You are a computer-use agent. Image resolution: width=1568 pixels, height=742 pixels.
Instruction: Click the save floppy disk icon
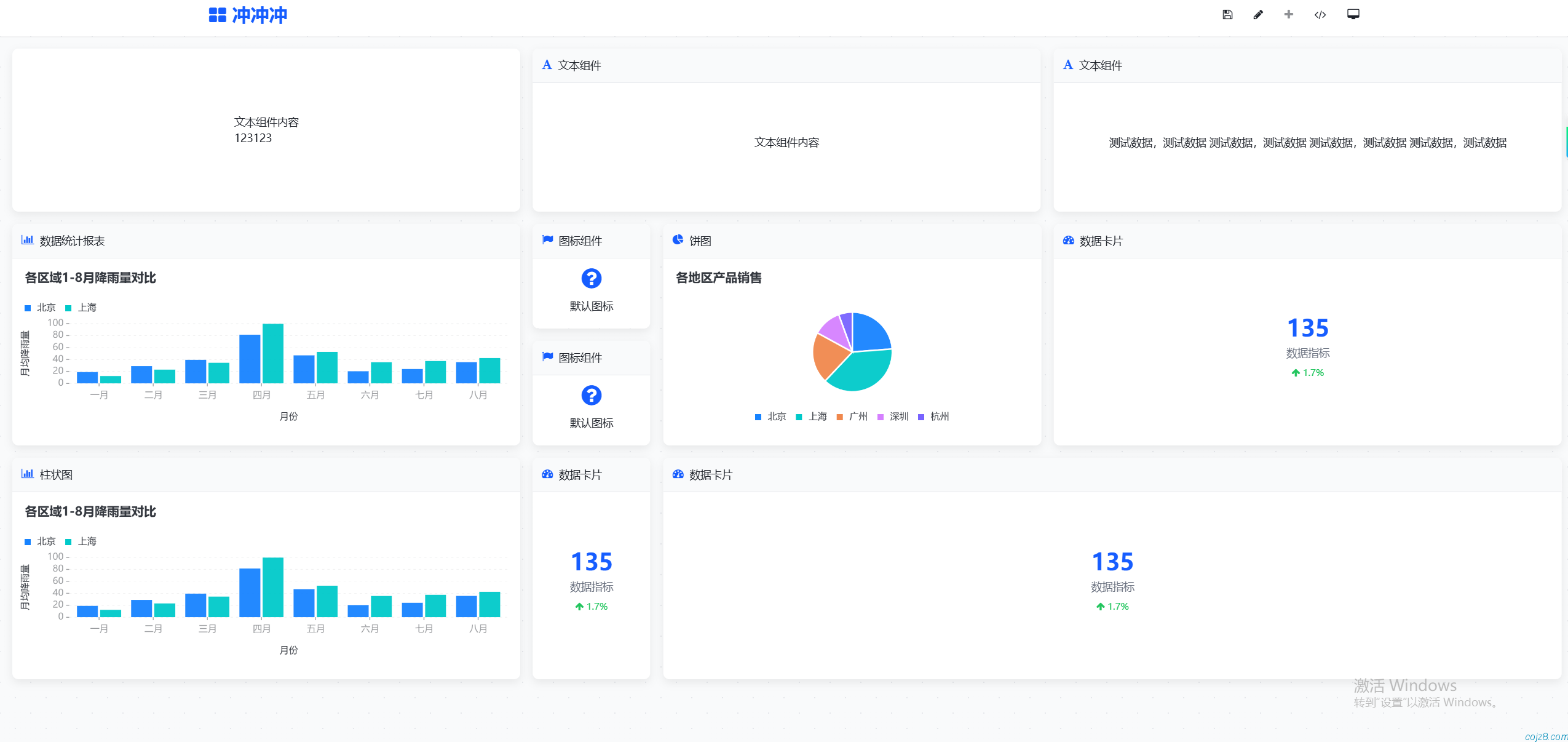coord(1227,15)
